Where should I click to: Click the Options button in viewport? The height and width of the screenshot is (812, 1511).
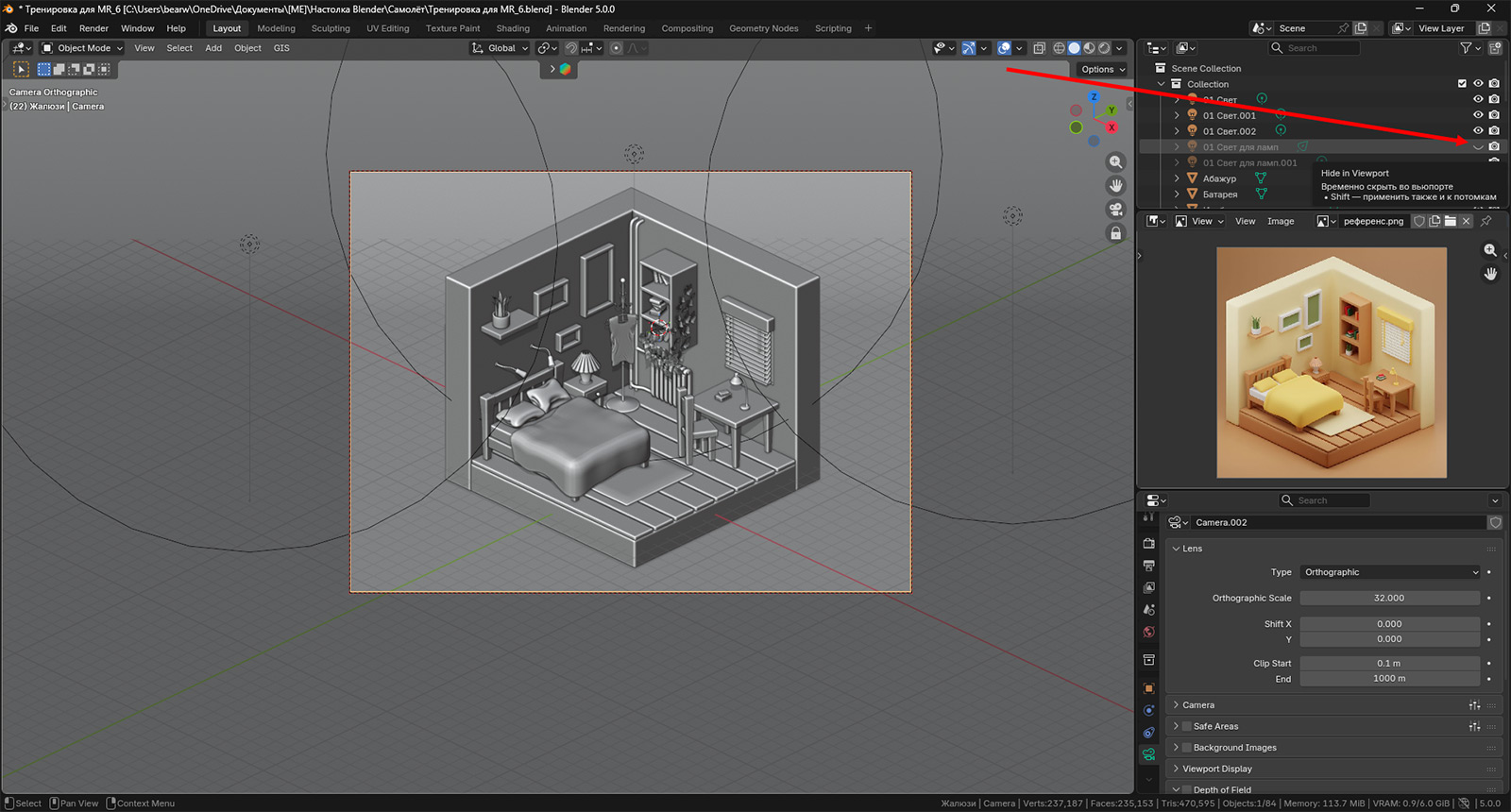click(x=1102, y=69)
